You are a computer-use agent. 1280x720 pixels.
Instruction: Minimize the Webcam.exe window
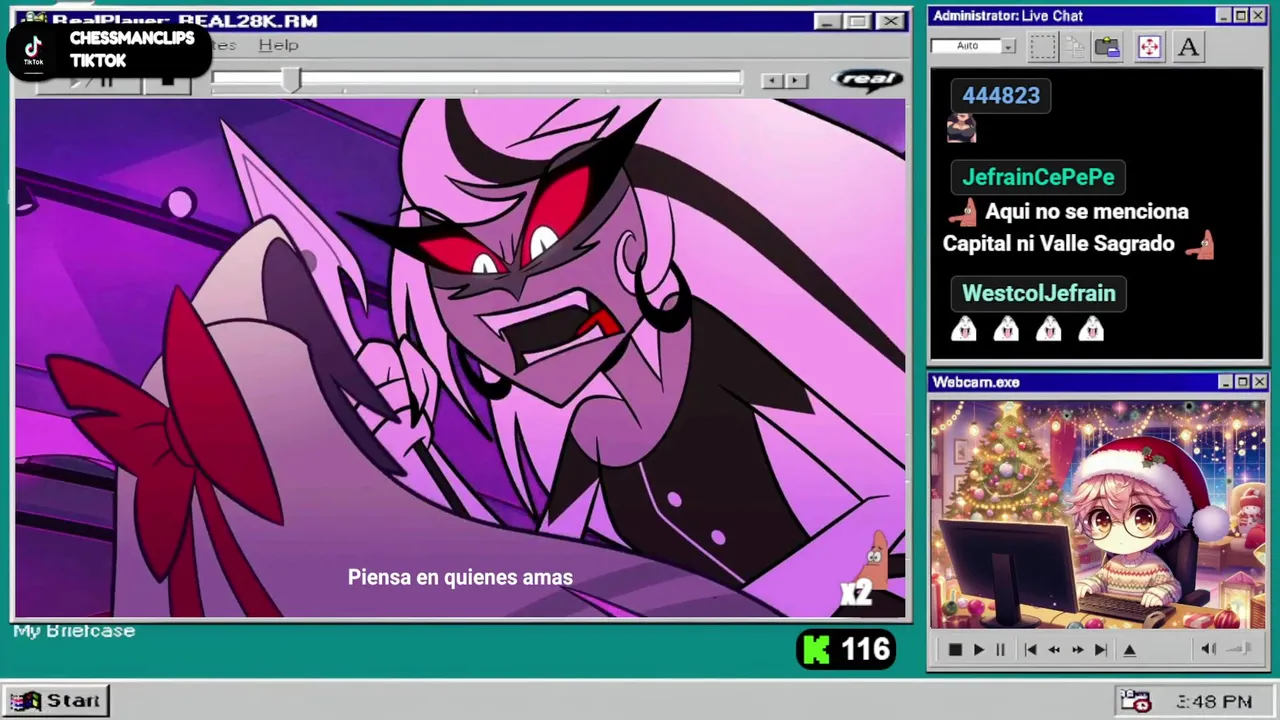pyautogui.click(x=1225, y=382)
